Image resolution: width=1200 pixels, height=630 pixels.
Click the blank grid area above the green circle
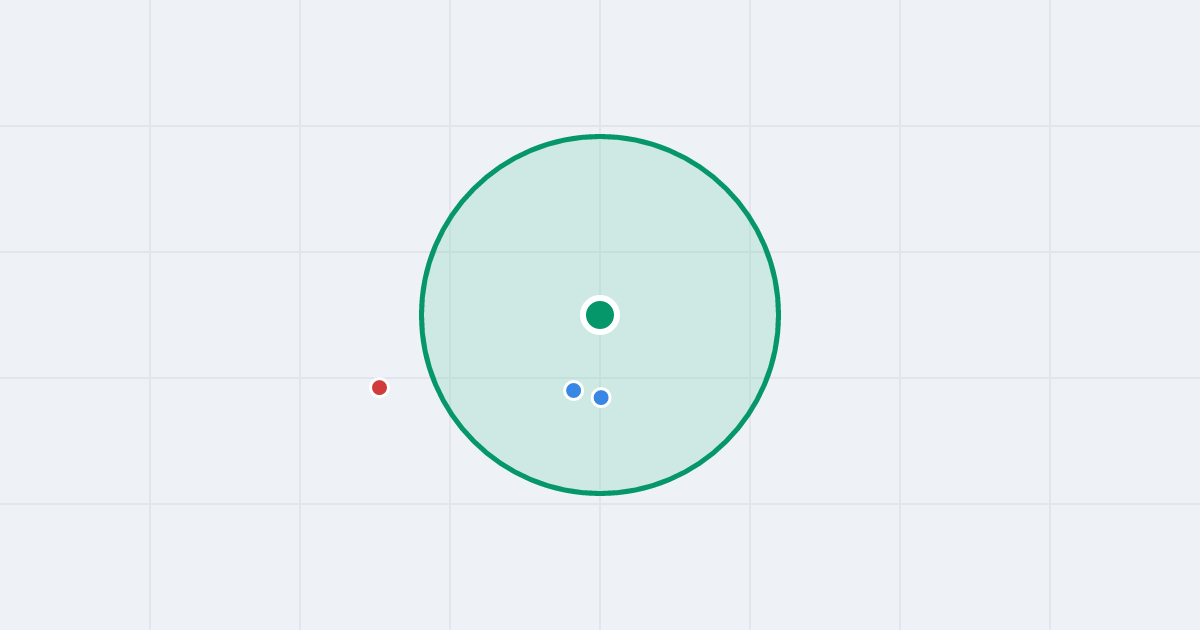coord(600,65)
